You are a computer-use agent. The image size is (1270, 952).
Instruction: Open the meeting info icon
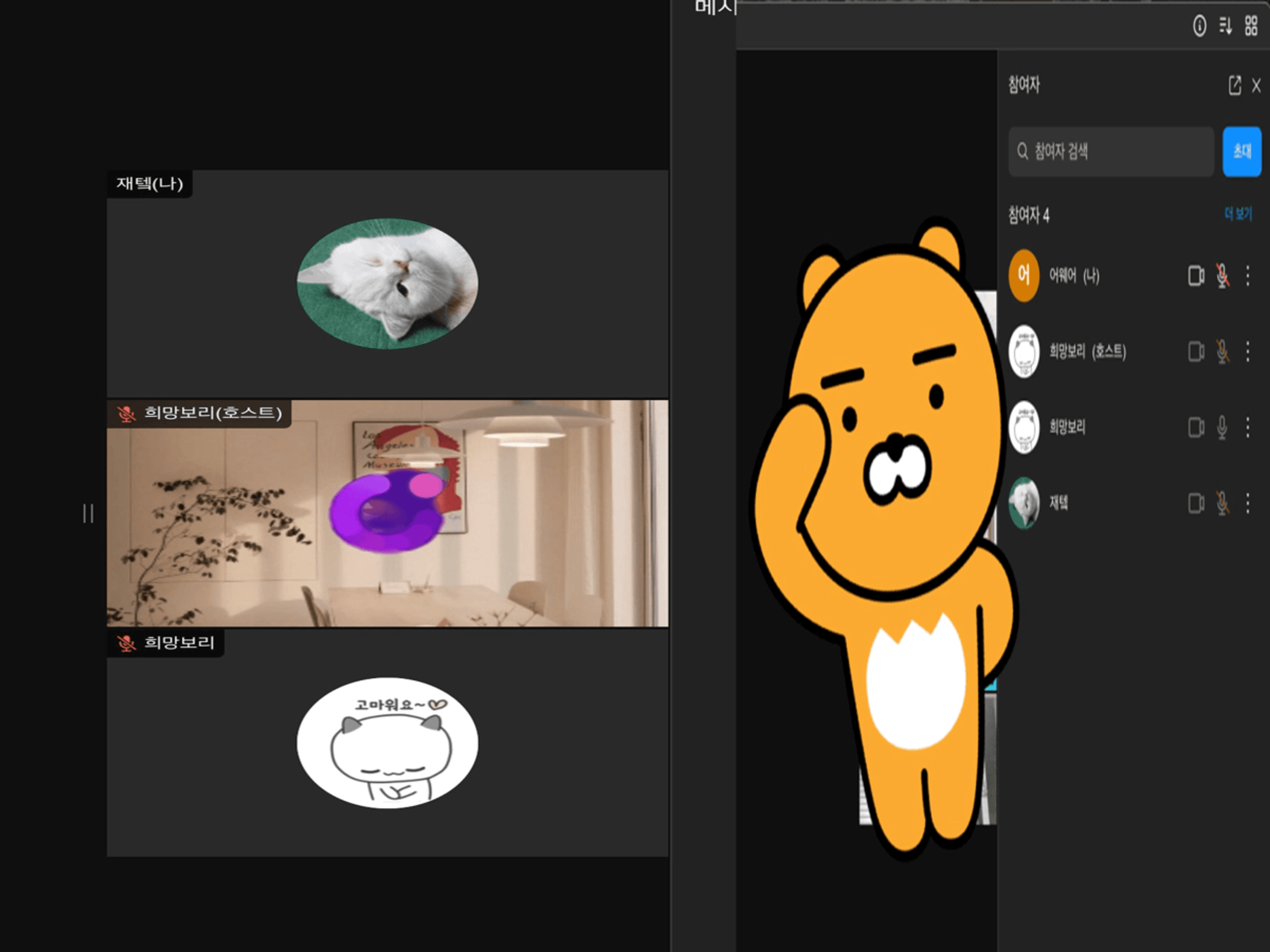coord(1199,26)
